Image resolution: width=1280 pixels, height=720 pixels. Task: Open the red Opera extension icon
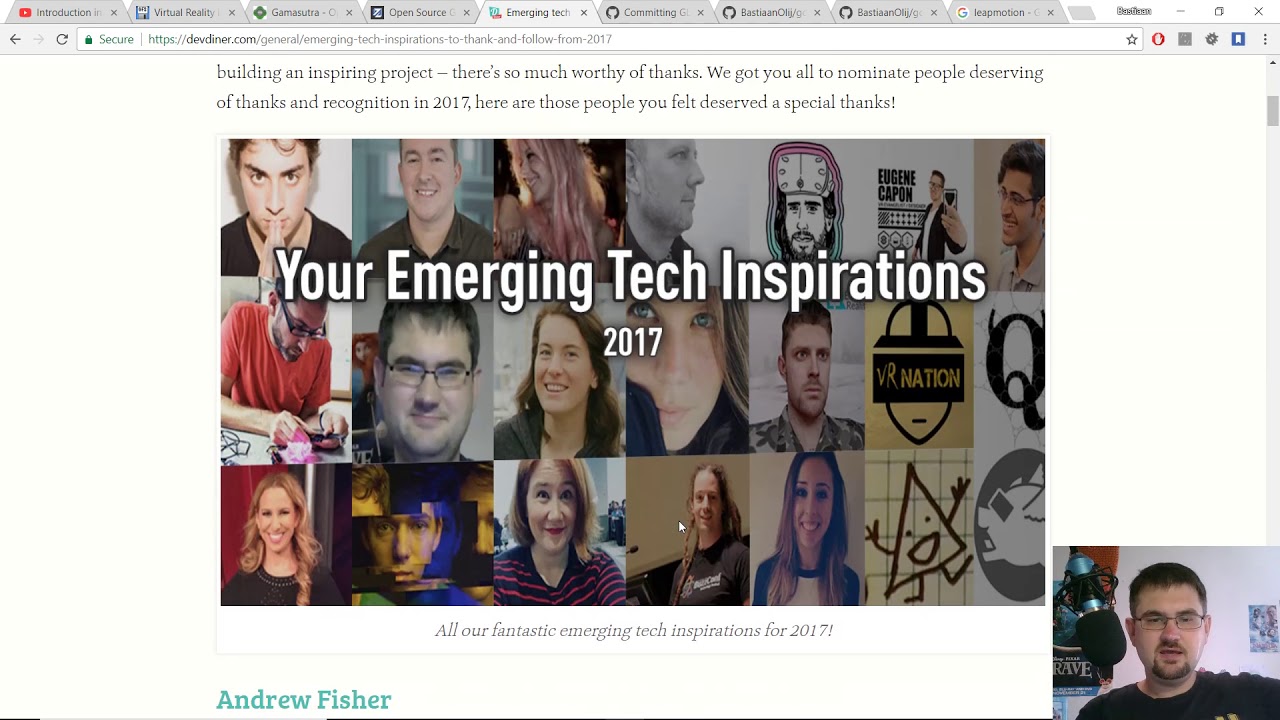1158,39
